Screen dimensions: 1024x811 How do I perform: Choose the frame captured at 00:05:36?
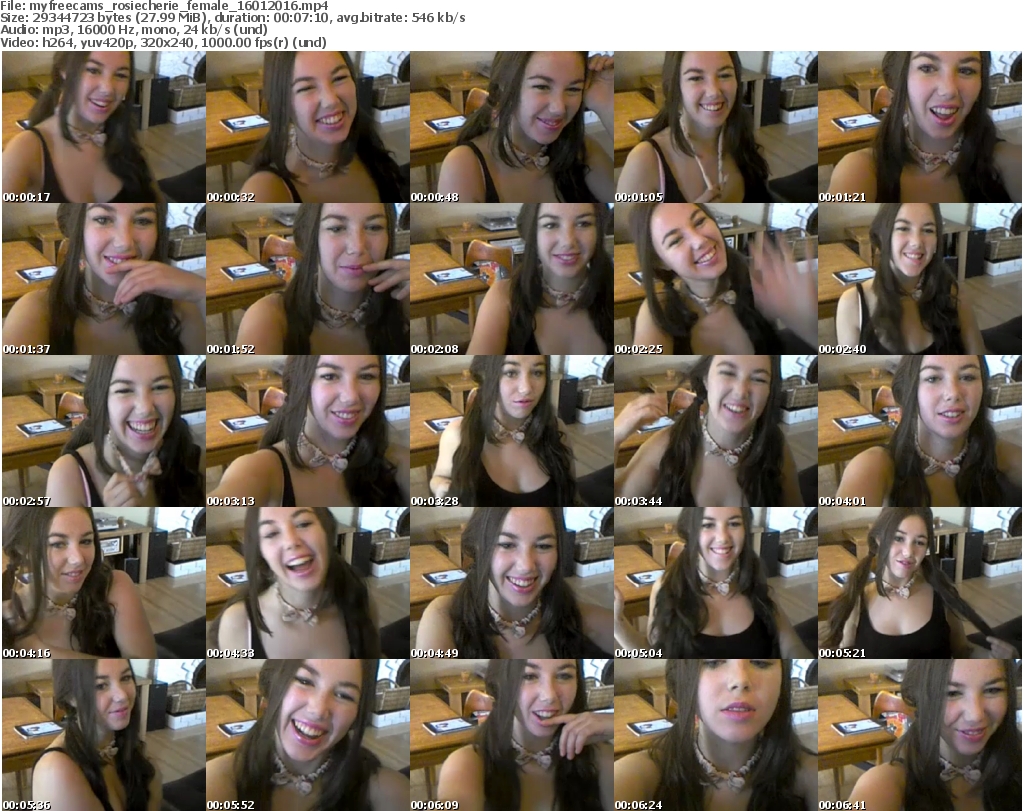point(104,735)
